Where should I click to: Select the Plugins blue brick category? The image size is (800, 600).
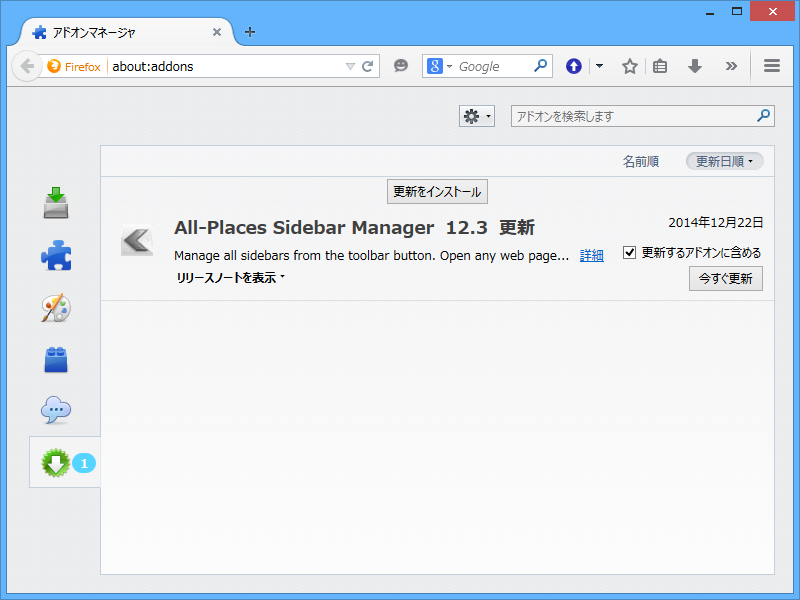56,360
